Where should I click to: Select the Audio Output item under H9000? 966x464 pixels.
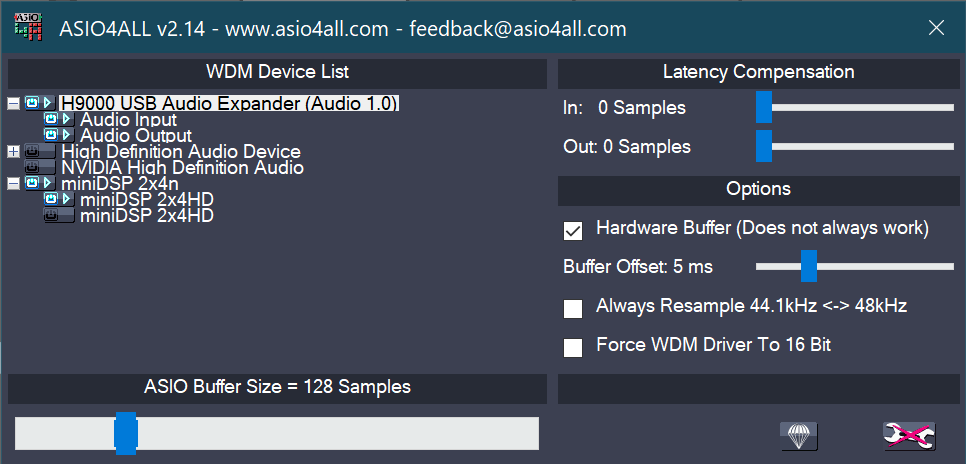click(x=136, y=136)
